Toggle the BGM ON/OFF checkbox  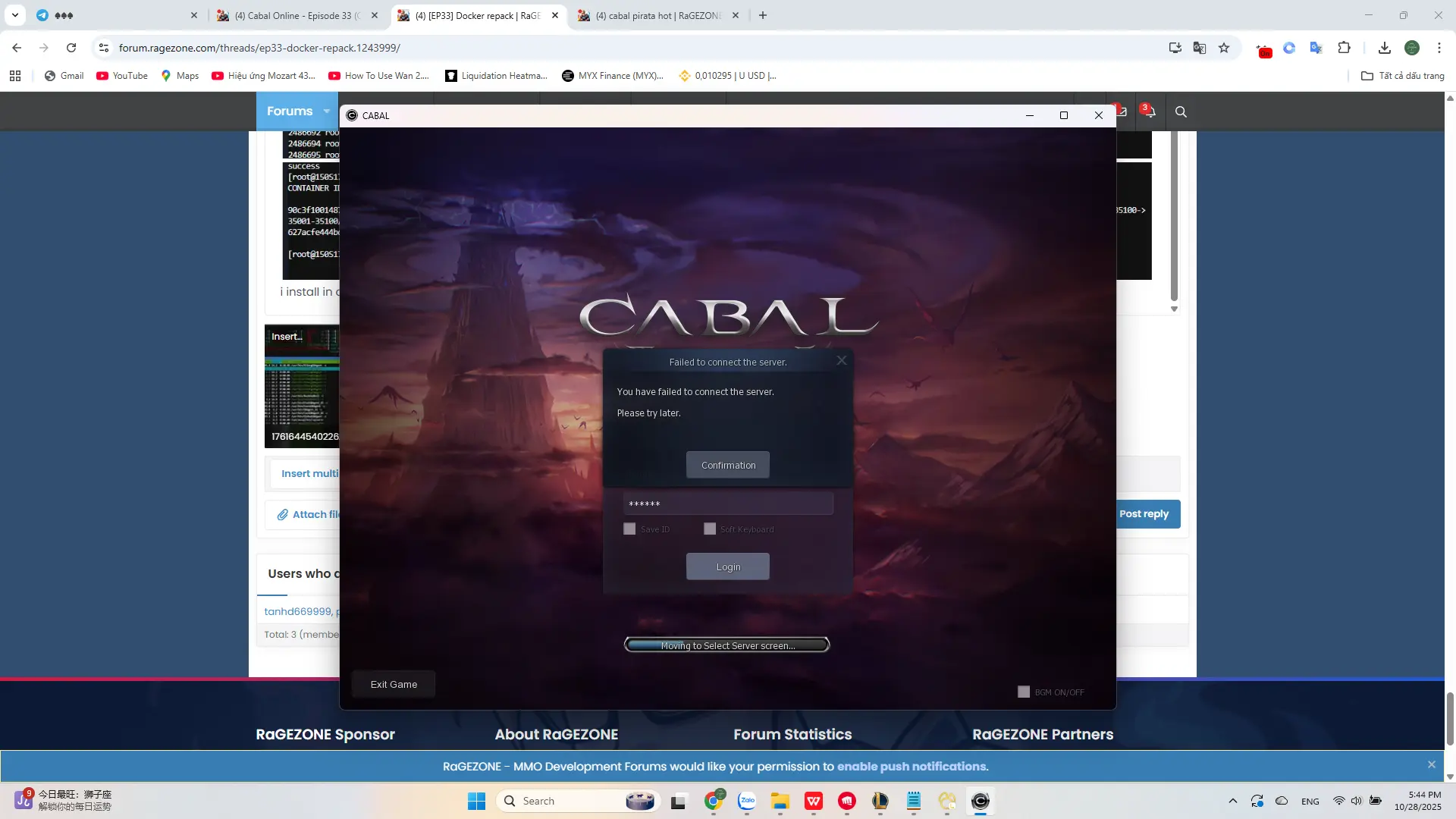(x=1024, y=692)
